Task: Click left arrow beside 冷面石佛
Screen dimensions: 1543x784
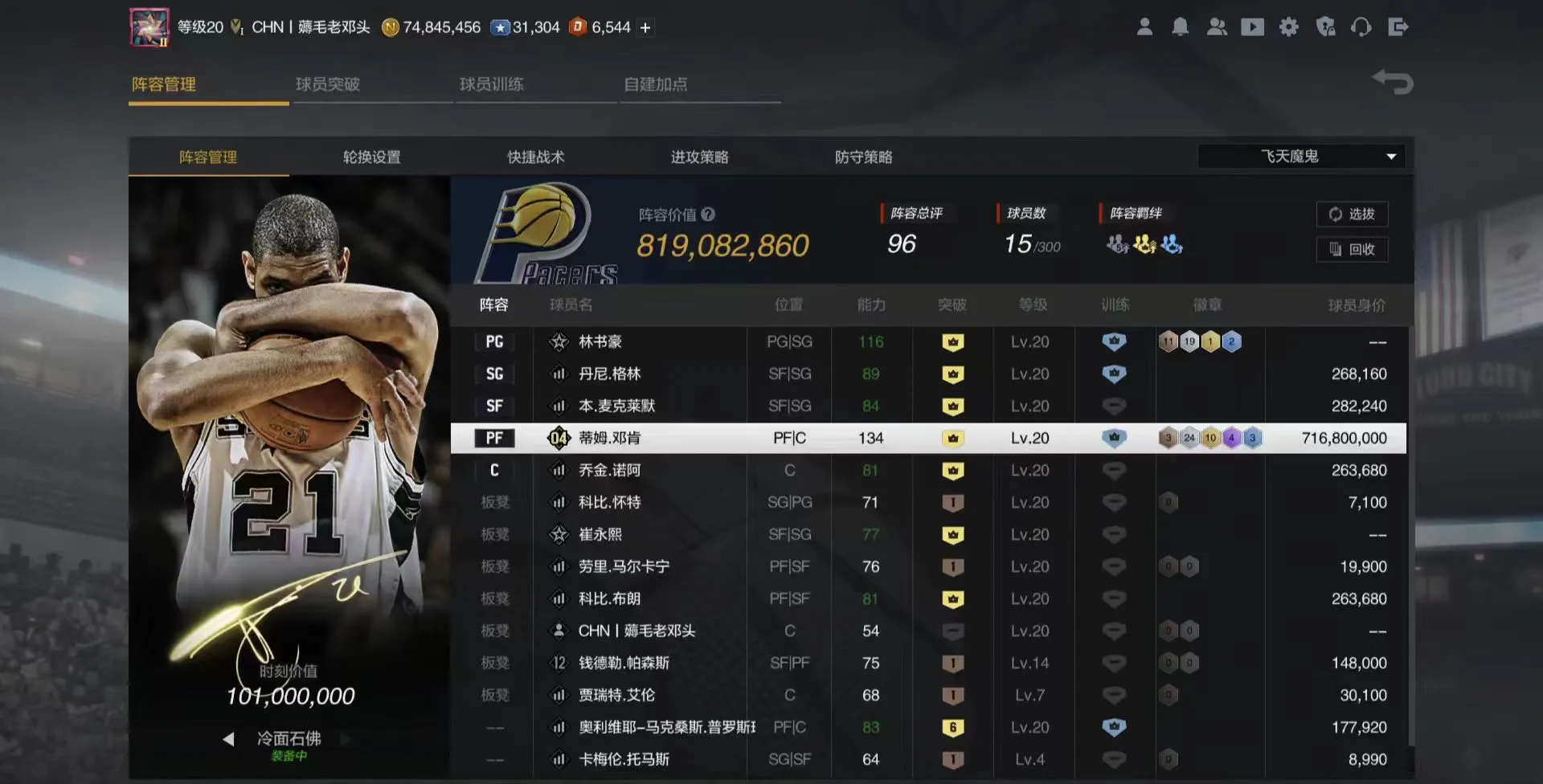Action: (229, 739)
